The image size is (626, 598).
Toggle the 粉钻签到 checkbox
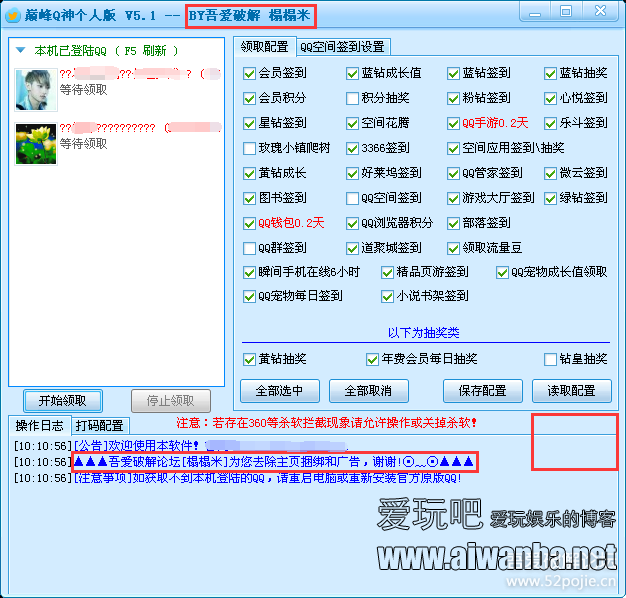tap(453, 98)
